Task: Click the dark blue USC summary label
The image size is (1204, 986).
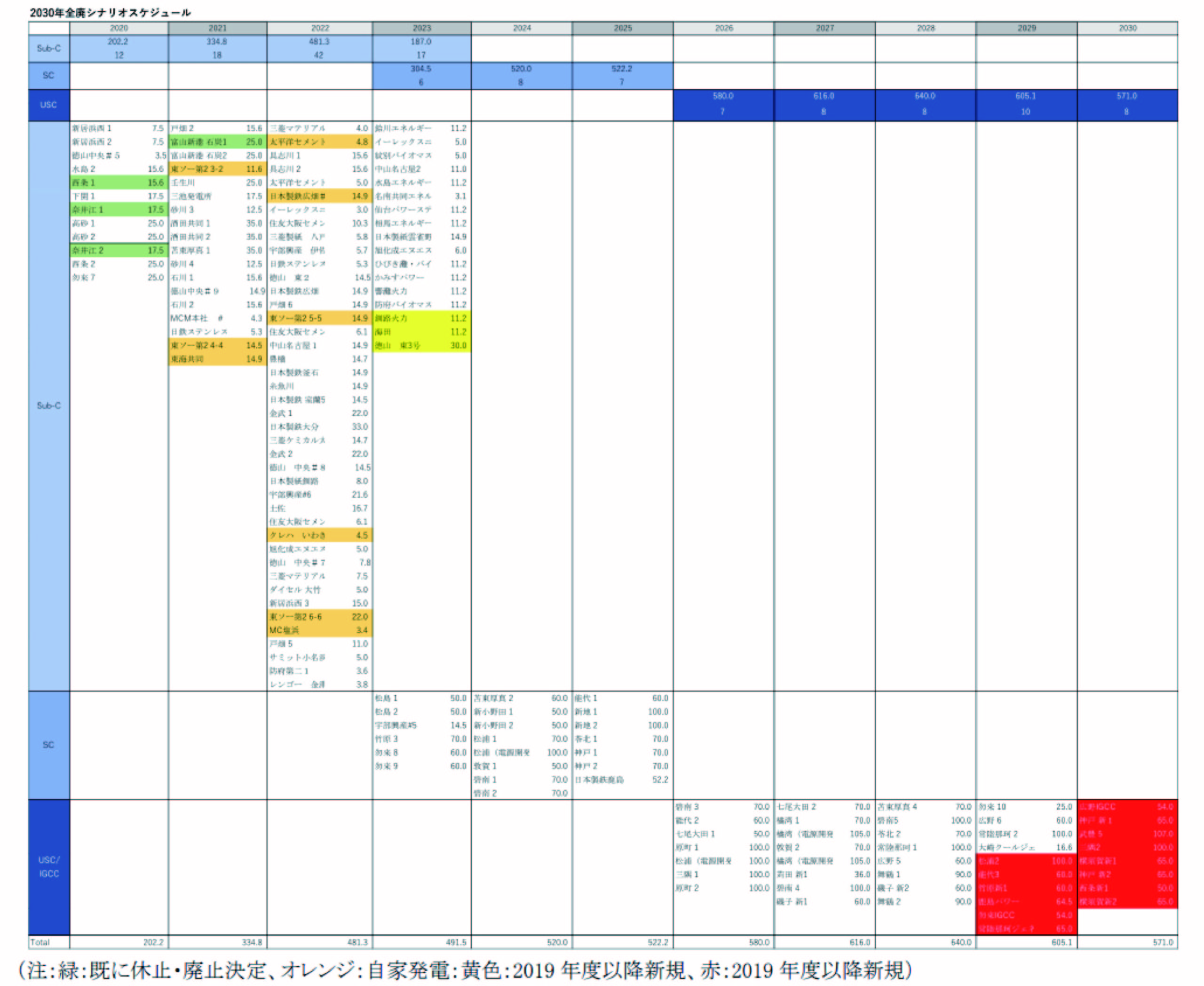Action: pos(49,105)
